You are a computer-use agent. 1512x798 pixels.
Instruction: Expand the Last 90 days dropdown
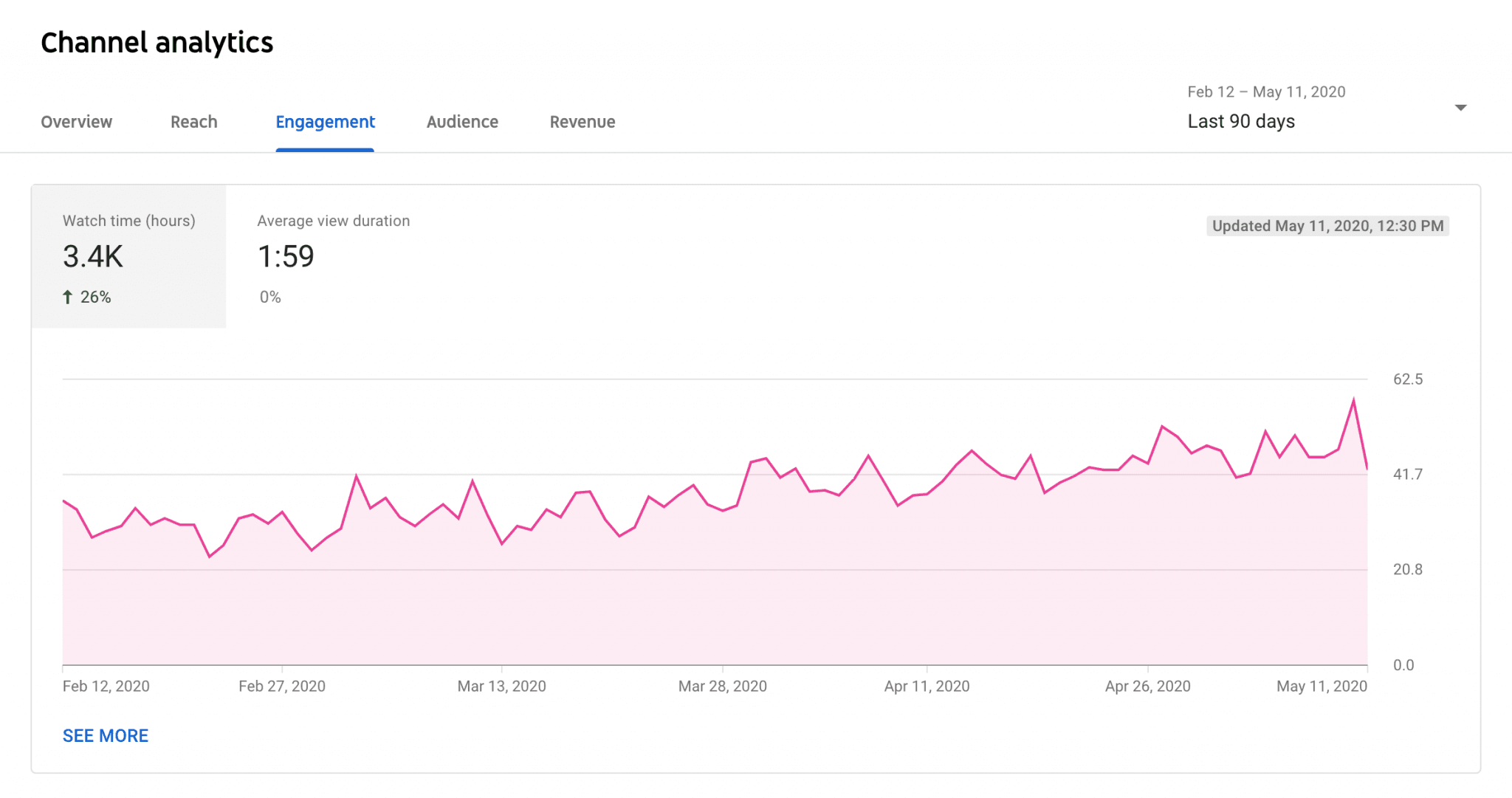click(x=1241, y=120)
